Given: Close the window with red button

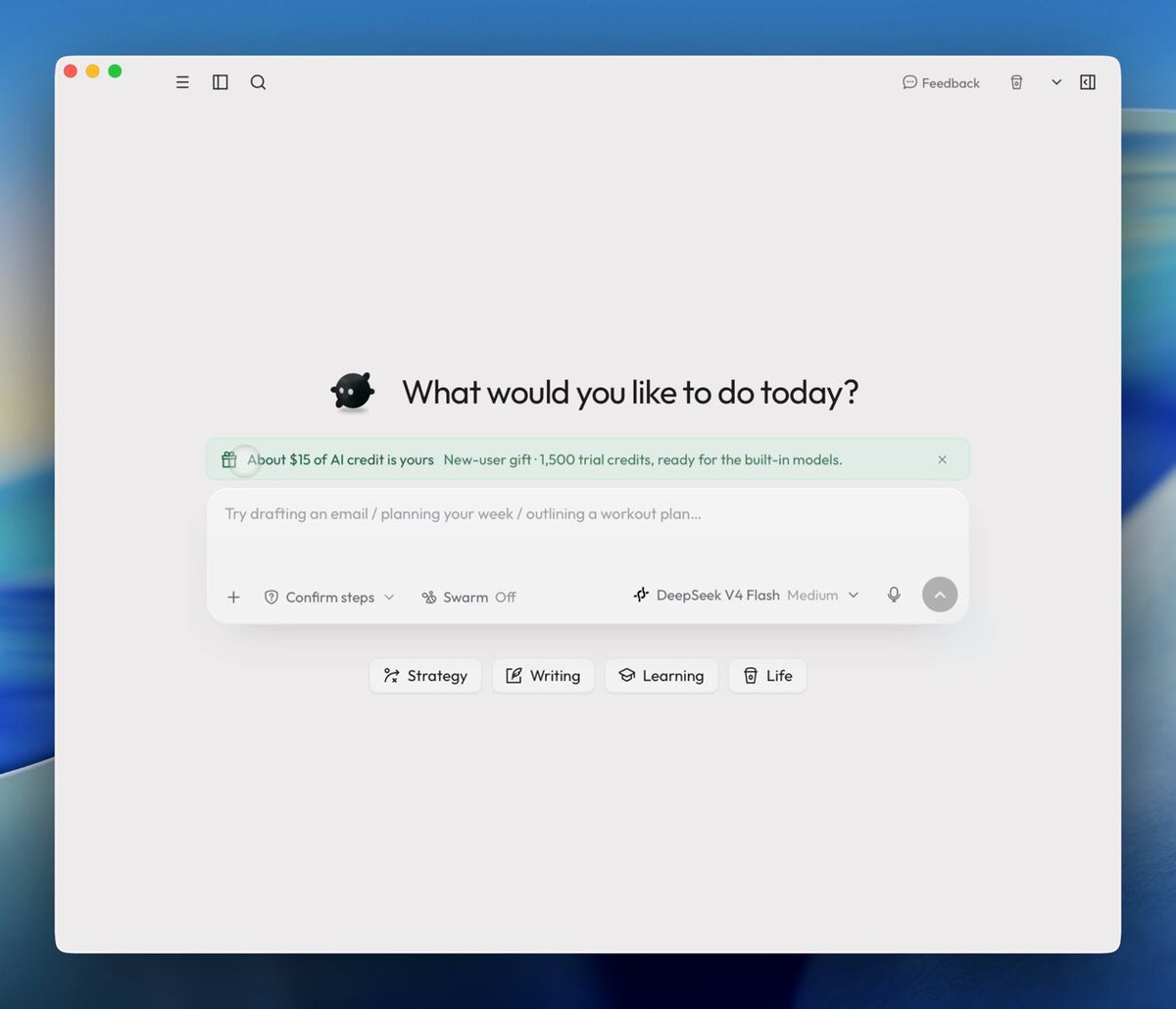Looking at the screenshot, I should point(71,71).
